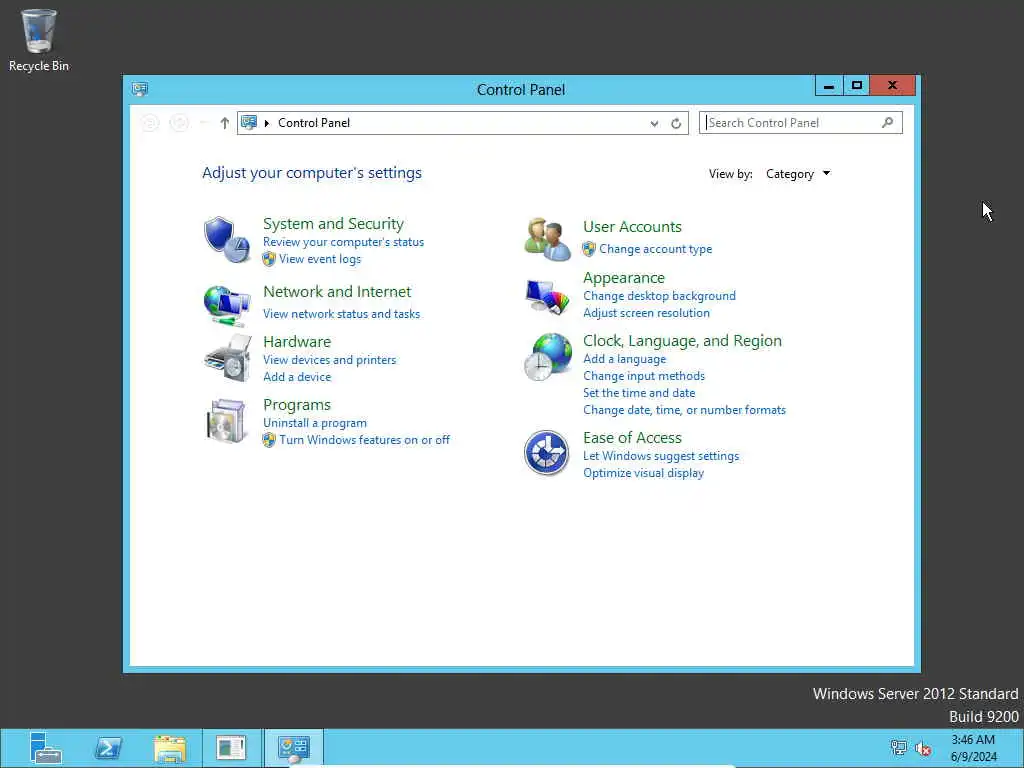This screenshot has width=1024, height=768.
Task: Click Clock, Language, and Region heading
Action: click(682, 341)
